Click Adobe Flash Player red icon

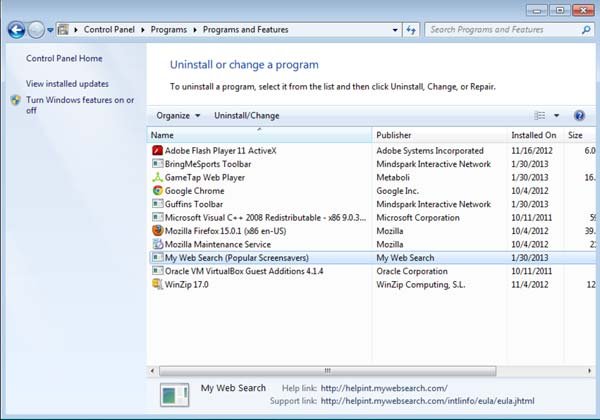pyautogui.click(x=157, y=150)
